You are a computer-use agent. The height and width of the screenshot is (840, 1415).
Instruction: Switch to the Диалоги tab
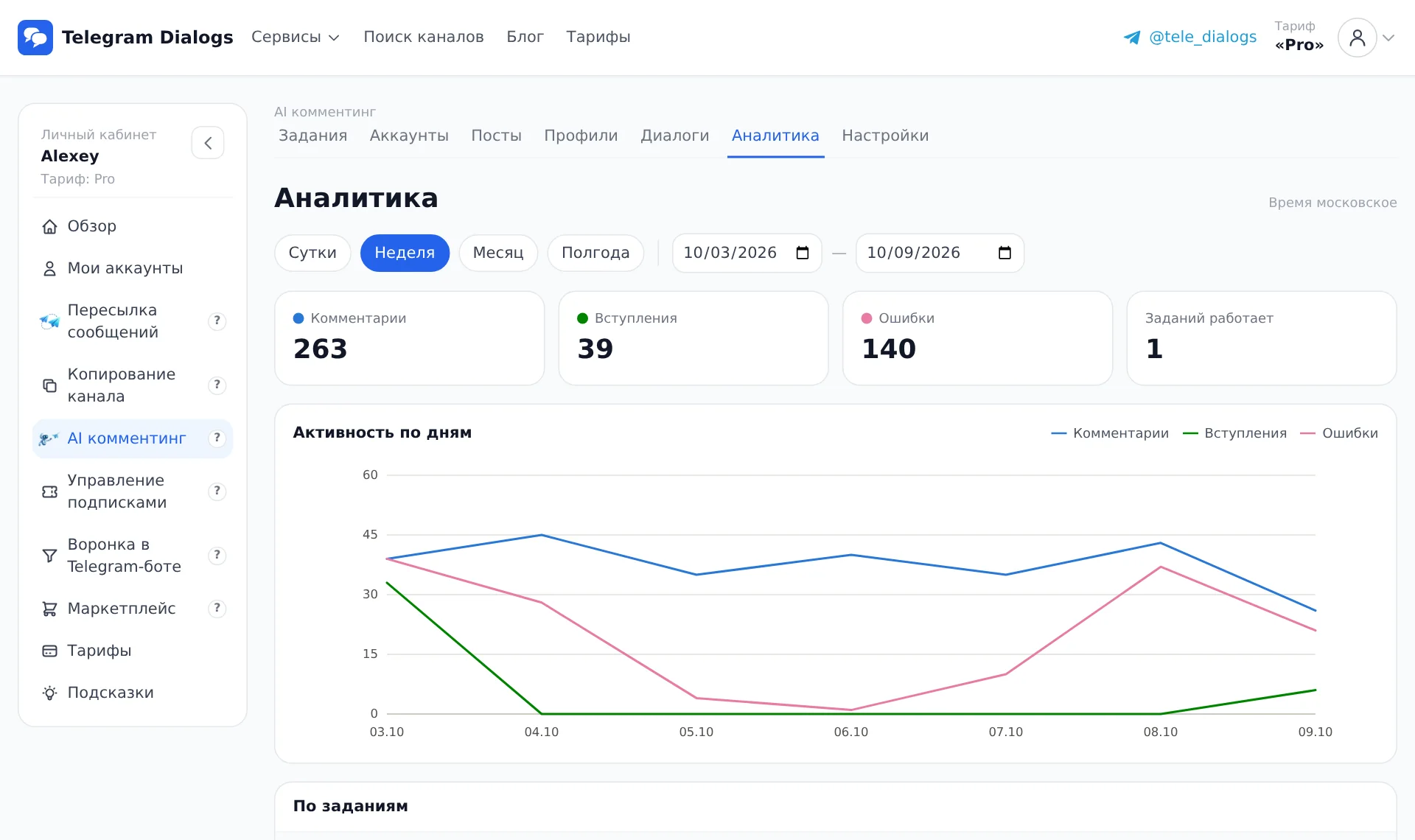click(x=675, y=136)
